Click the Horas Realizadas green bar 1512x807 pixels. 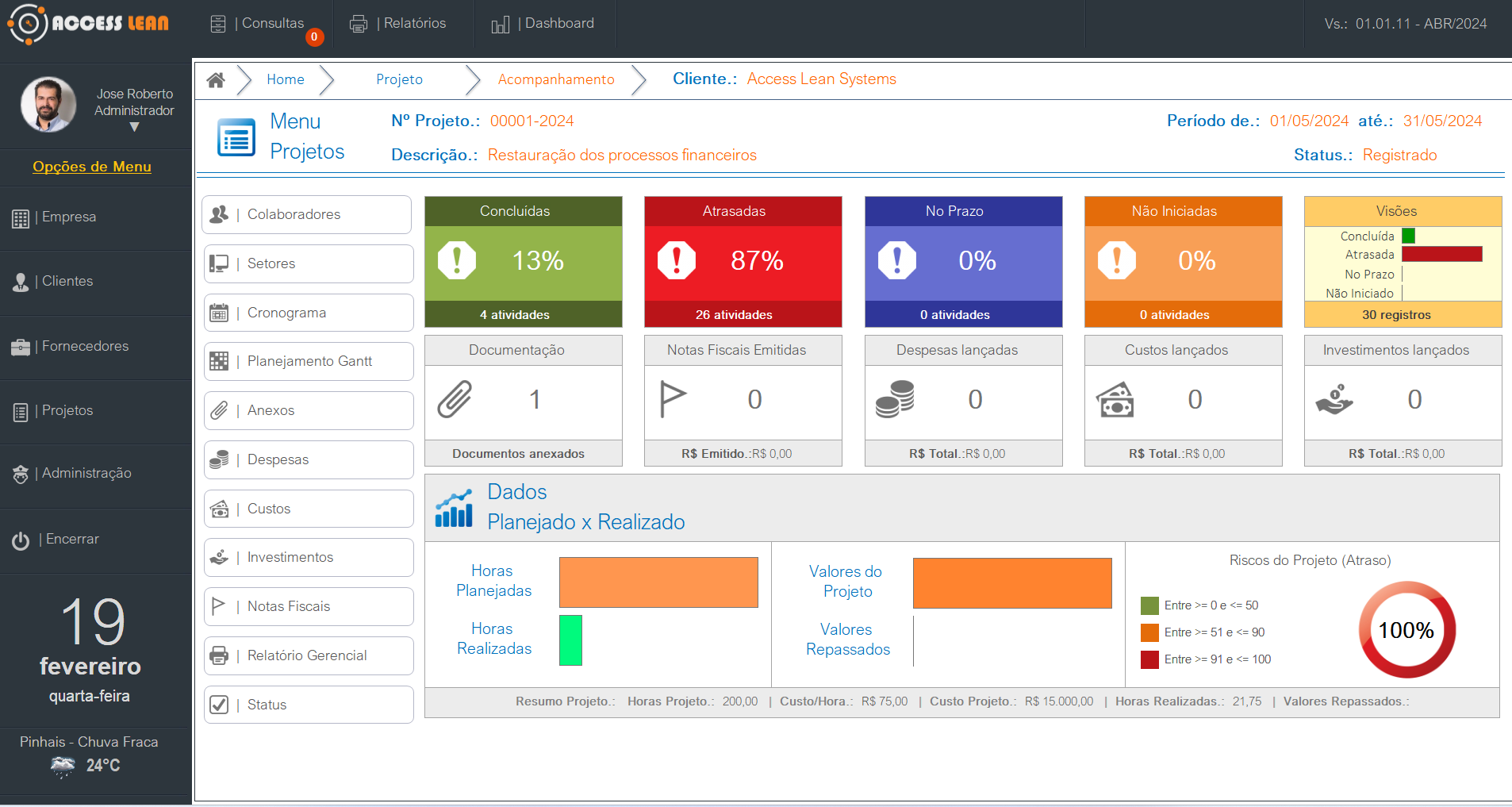tap(570, 640)
